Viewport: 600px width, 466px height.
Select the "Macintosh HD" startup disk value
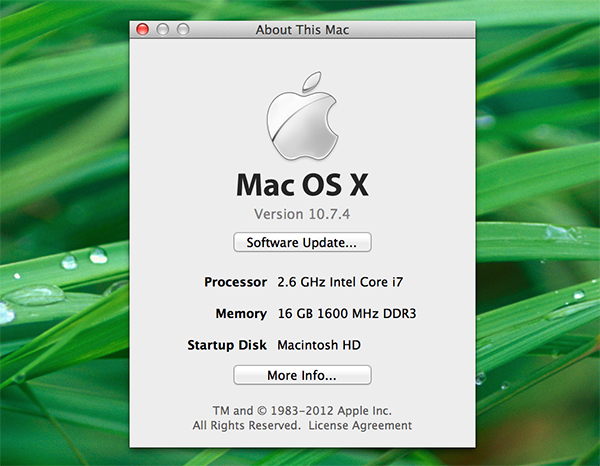coord(319,345)
